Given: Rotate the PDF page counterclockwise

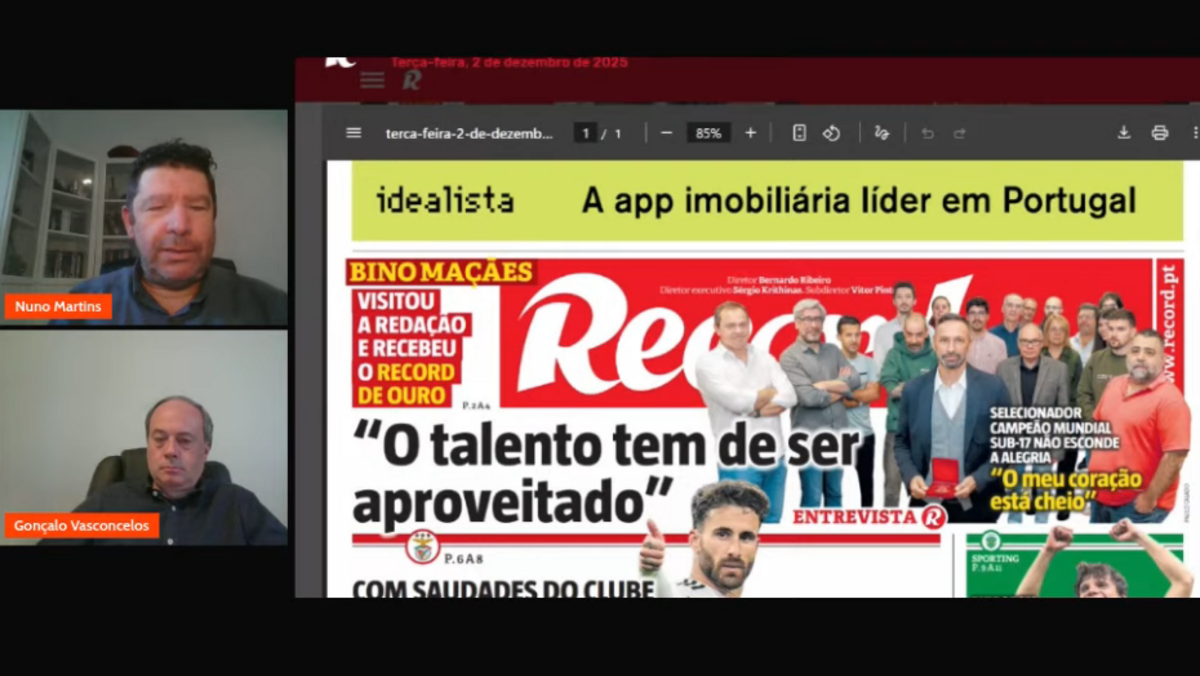Looking at the screenshot, I should (x=831, y=133).
